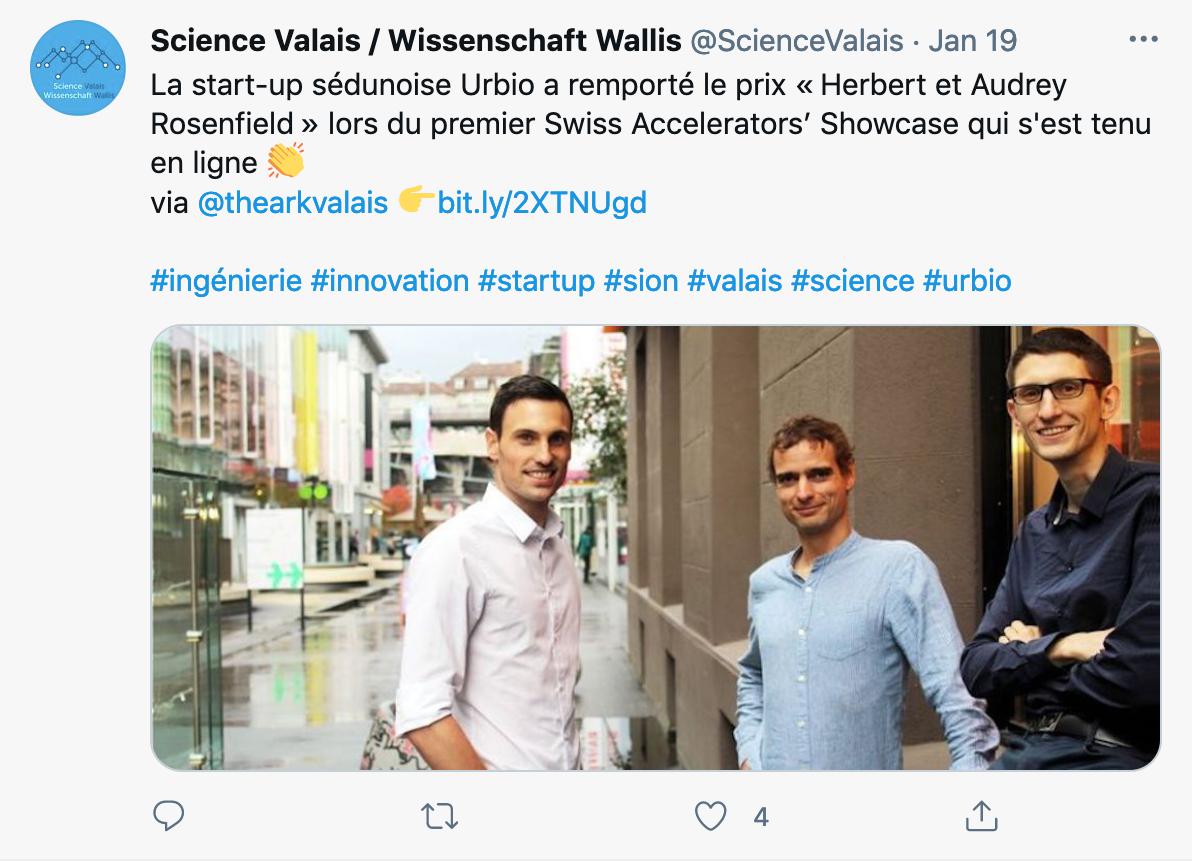Click the #valais hashtag

734,281
